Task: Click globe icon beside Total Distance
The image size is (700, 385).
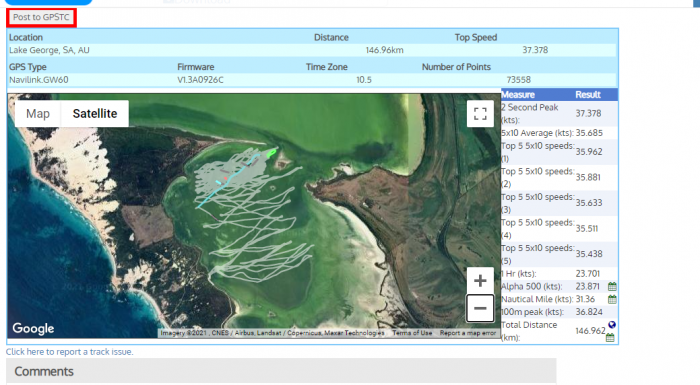Action: click(612, 325)
